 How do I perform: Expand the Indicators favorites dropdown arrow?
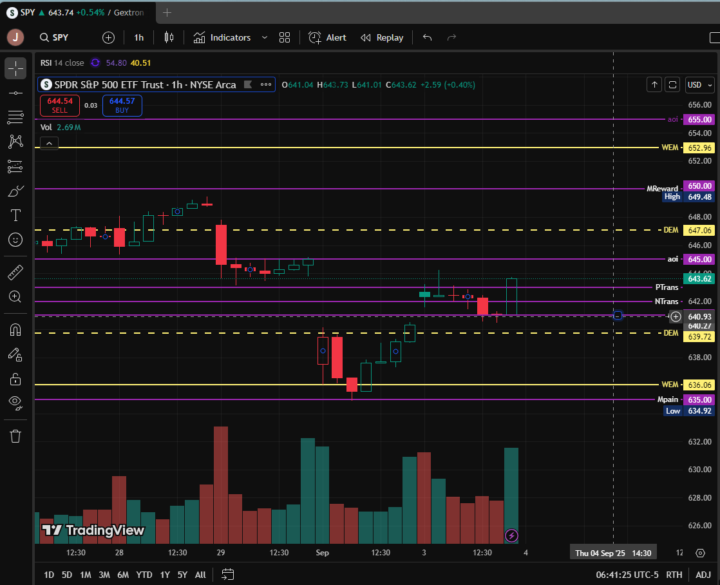tap(264, 37)
